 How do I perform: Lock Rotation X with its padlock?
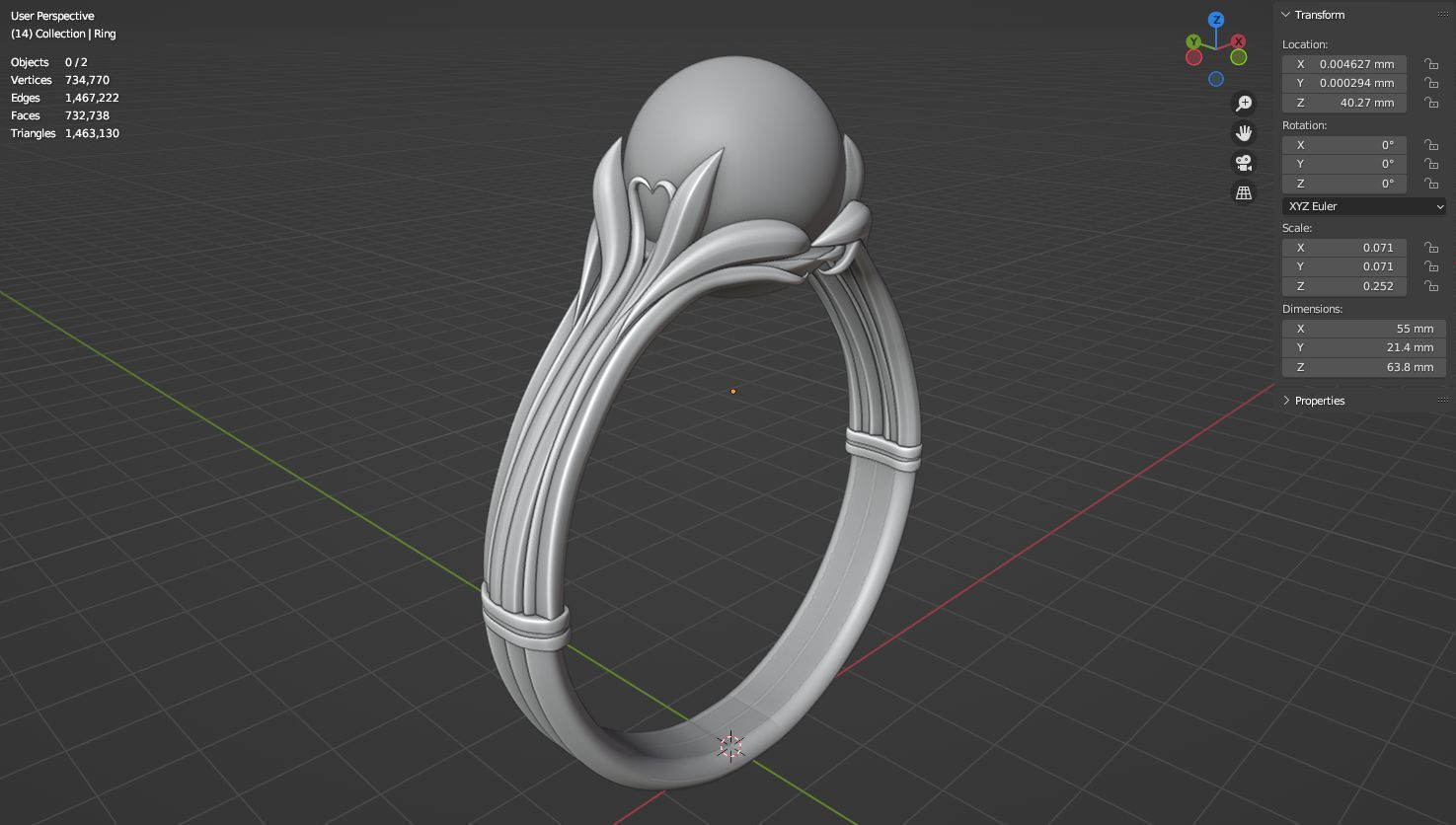pos(1430,145)
